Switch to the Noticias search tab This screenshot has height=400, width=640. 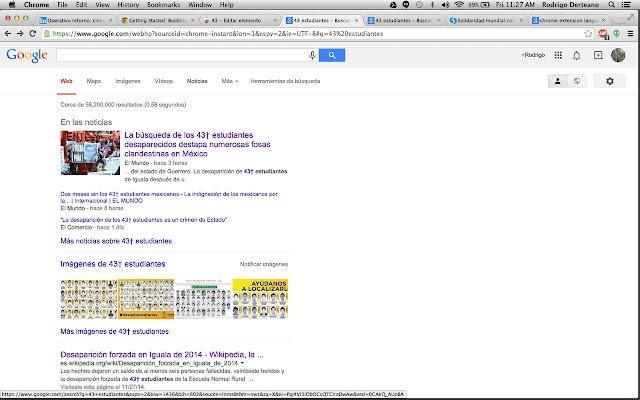click(x=197, y=81)
